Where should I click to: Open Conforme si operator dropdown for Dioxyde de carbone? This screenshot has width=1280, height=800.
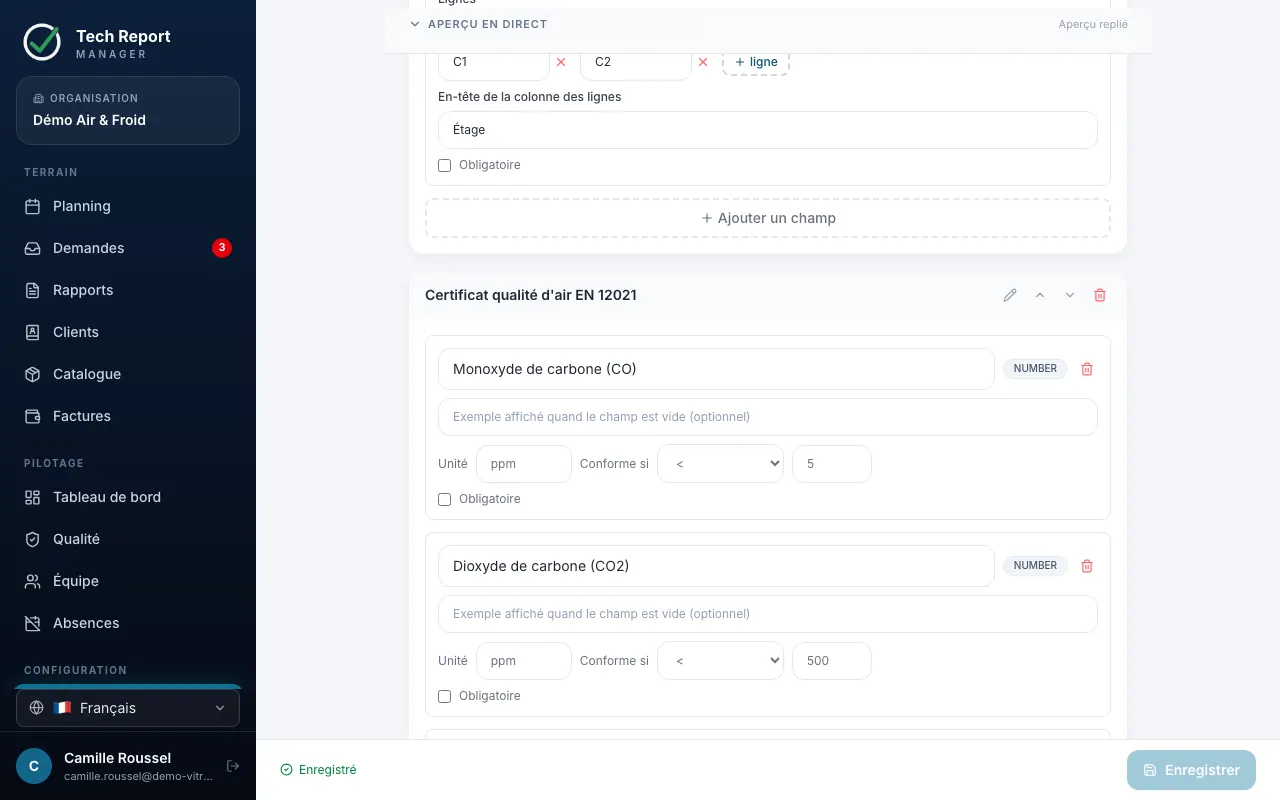(x=720, y=661)
